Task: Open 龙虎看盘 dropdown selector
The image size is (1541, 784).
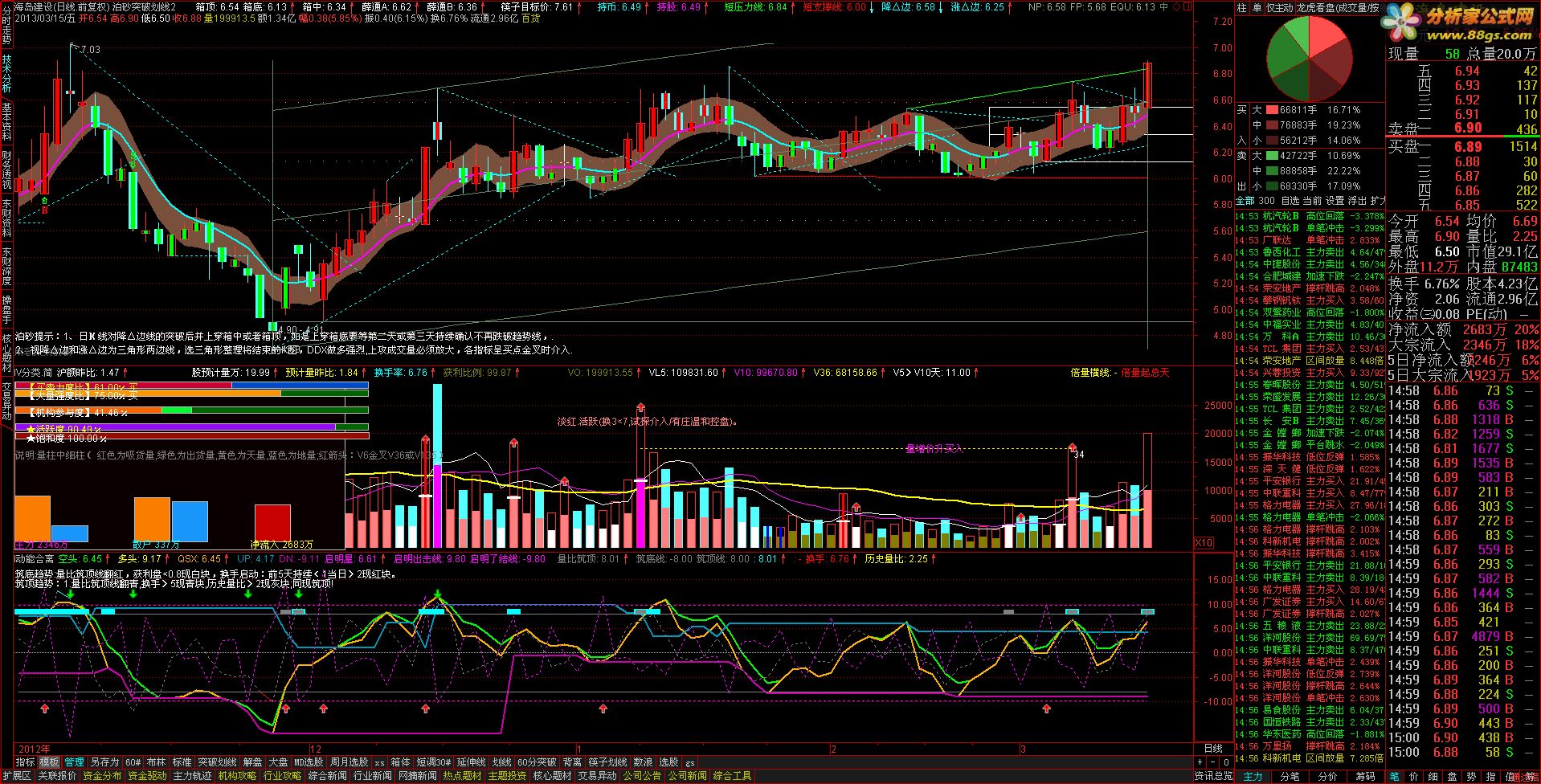Action: click(1338, 7)
